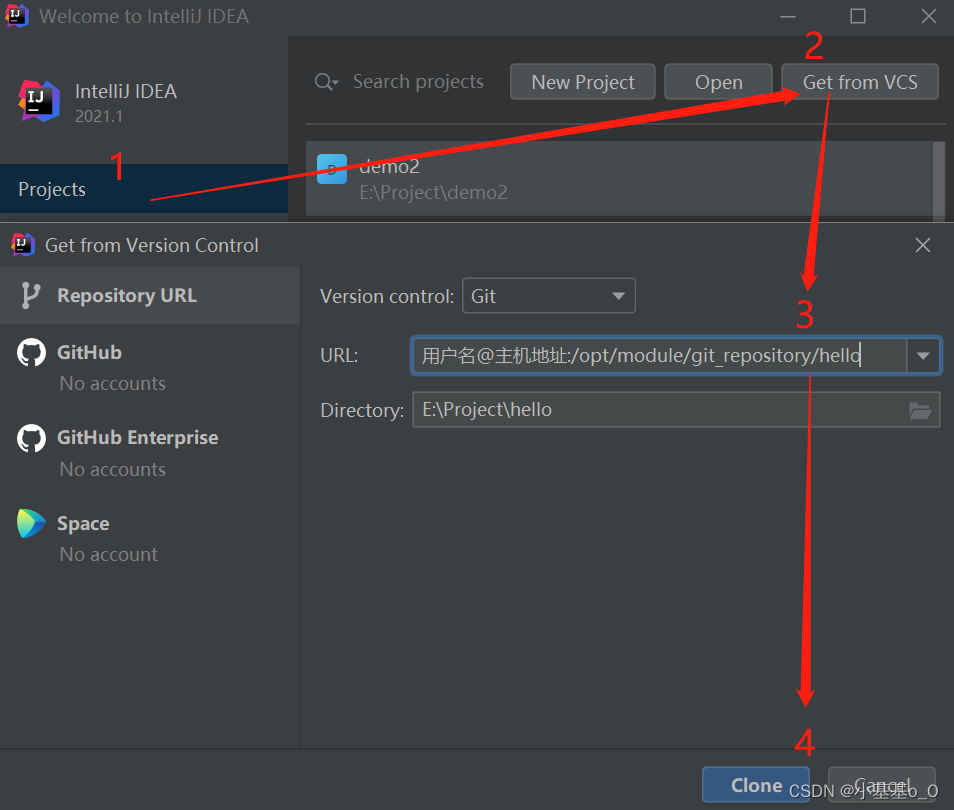Select the Projects tab
Viewport: 954px width, 810px height.
[x=144, y=189]
